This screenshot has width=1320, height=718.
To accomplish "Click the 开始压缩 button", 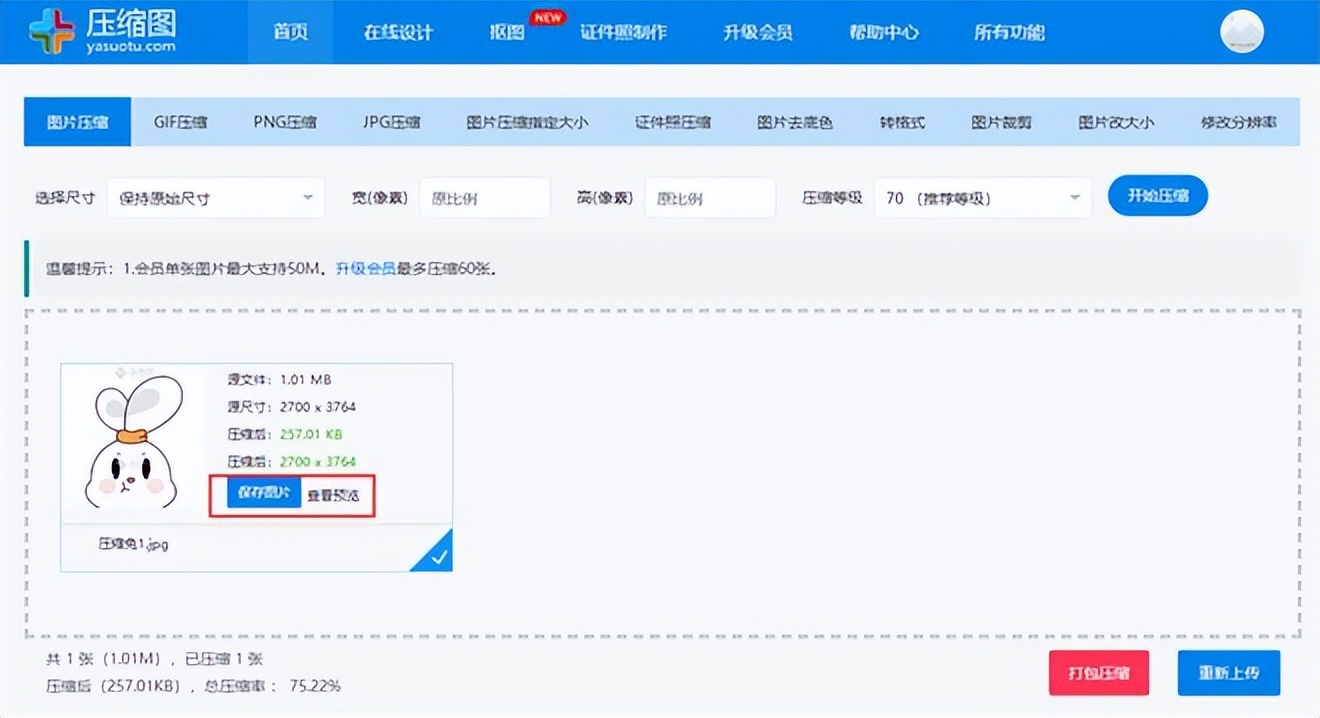I will pyautogui.click(x=1157, y=196).
